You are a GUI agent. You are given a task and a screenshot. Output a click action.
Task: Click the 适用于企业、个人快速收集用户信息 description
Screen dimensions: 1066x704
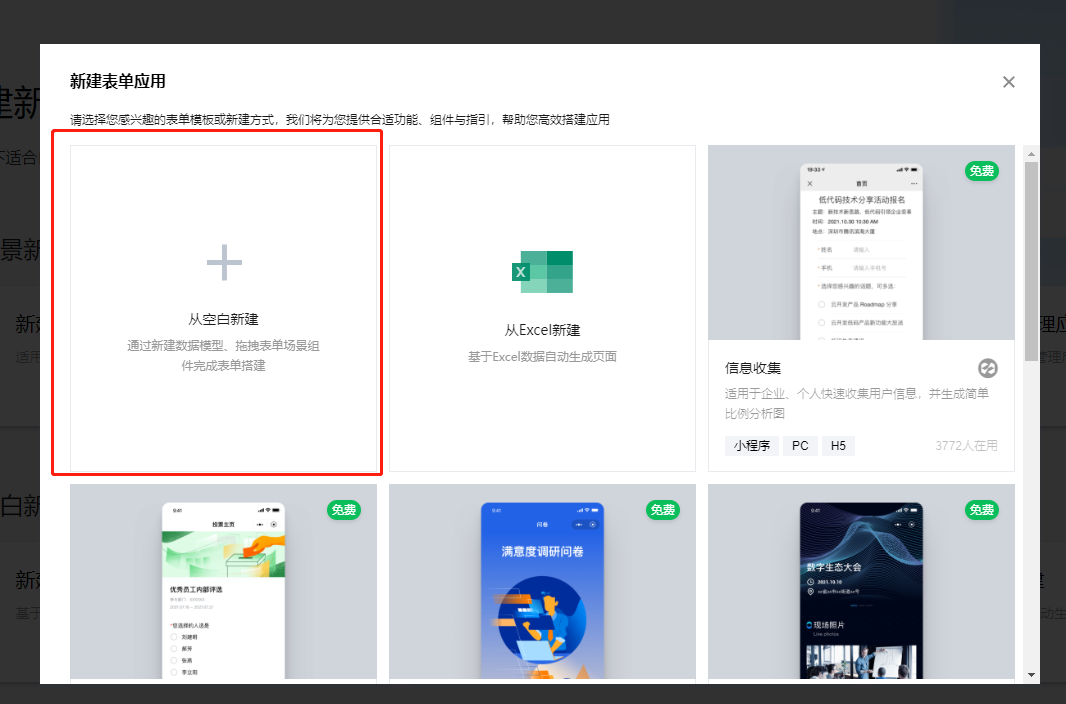click(857, 404)
